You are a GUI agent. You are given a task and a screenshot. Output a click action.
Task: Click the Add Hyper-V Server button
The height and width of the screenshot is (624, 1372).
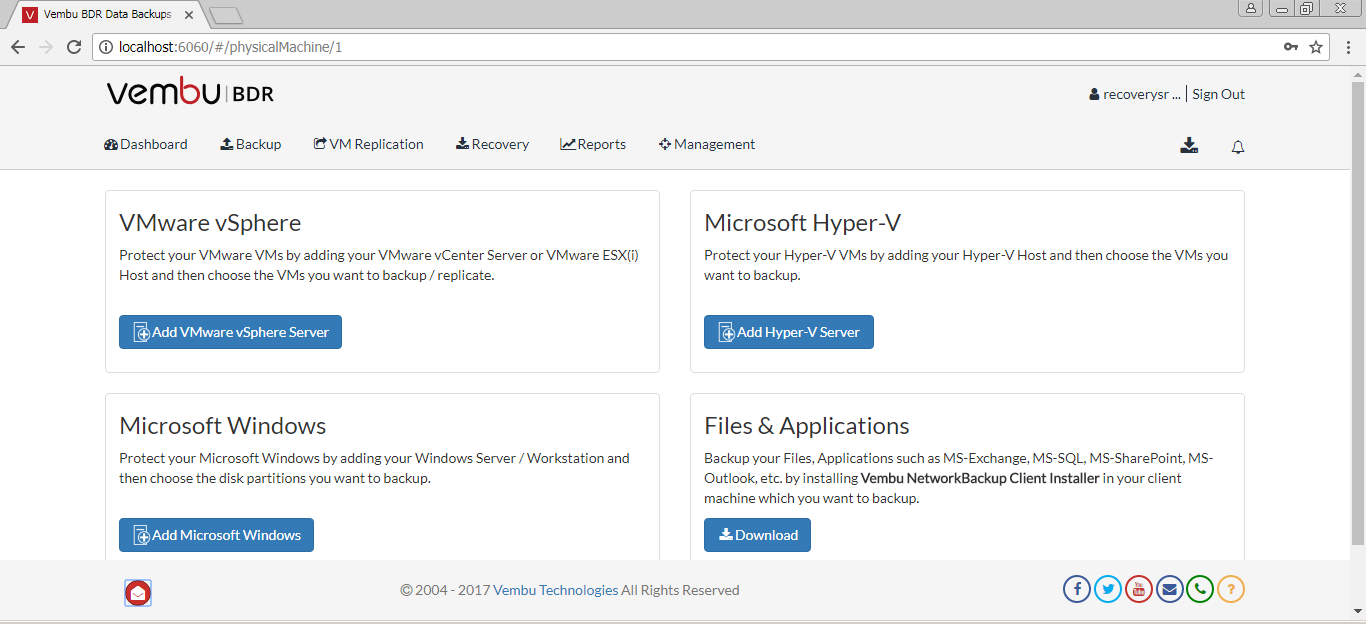click(x=788, y=332)
